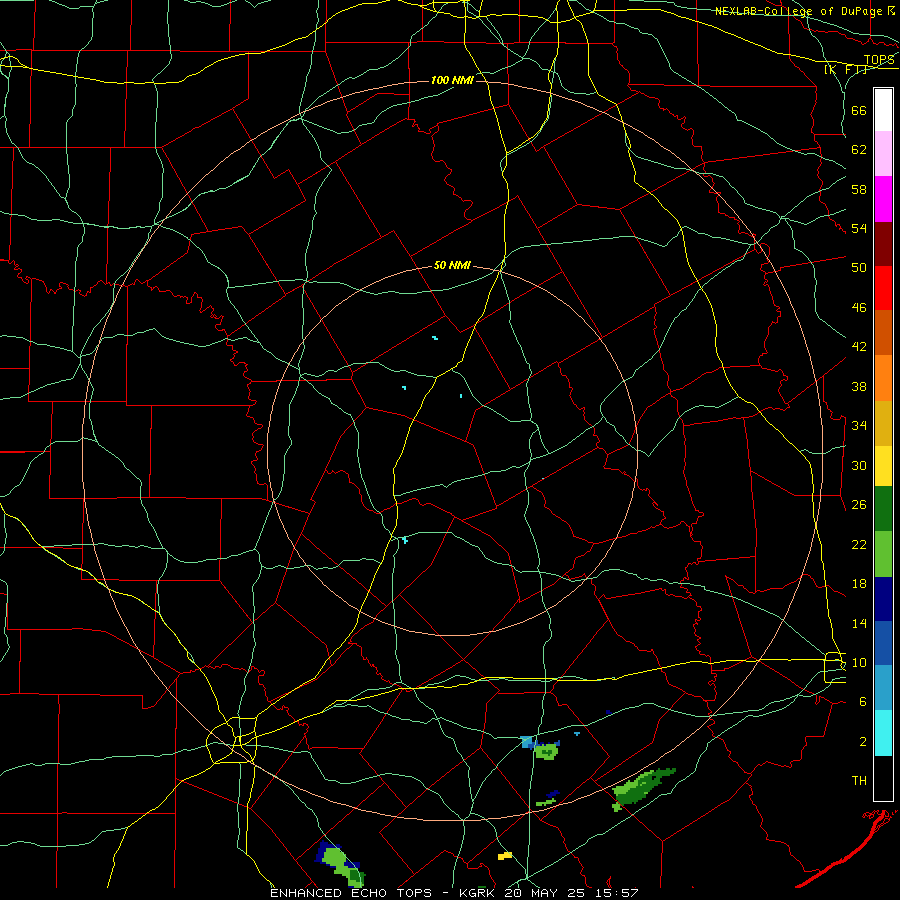The width and height of the screenshot is (900, 900).
Task: Pick the bright orange legend swatch near 38
Action: (883, 378)
